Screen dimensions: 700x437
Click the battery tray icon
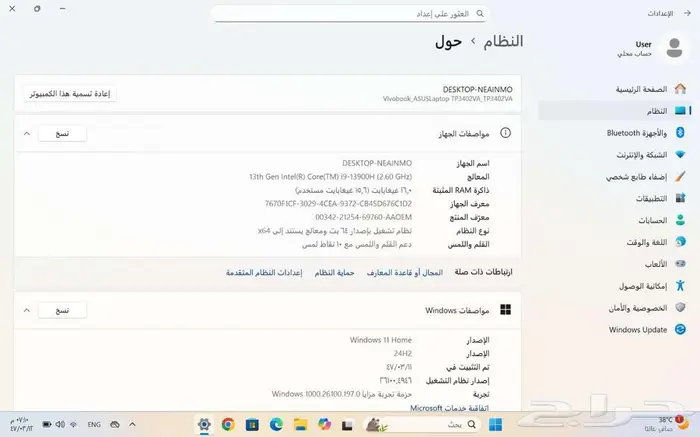(46, 425)
